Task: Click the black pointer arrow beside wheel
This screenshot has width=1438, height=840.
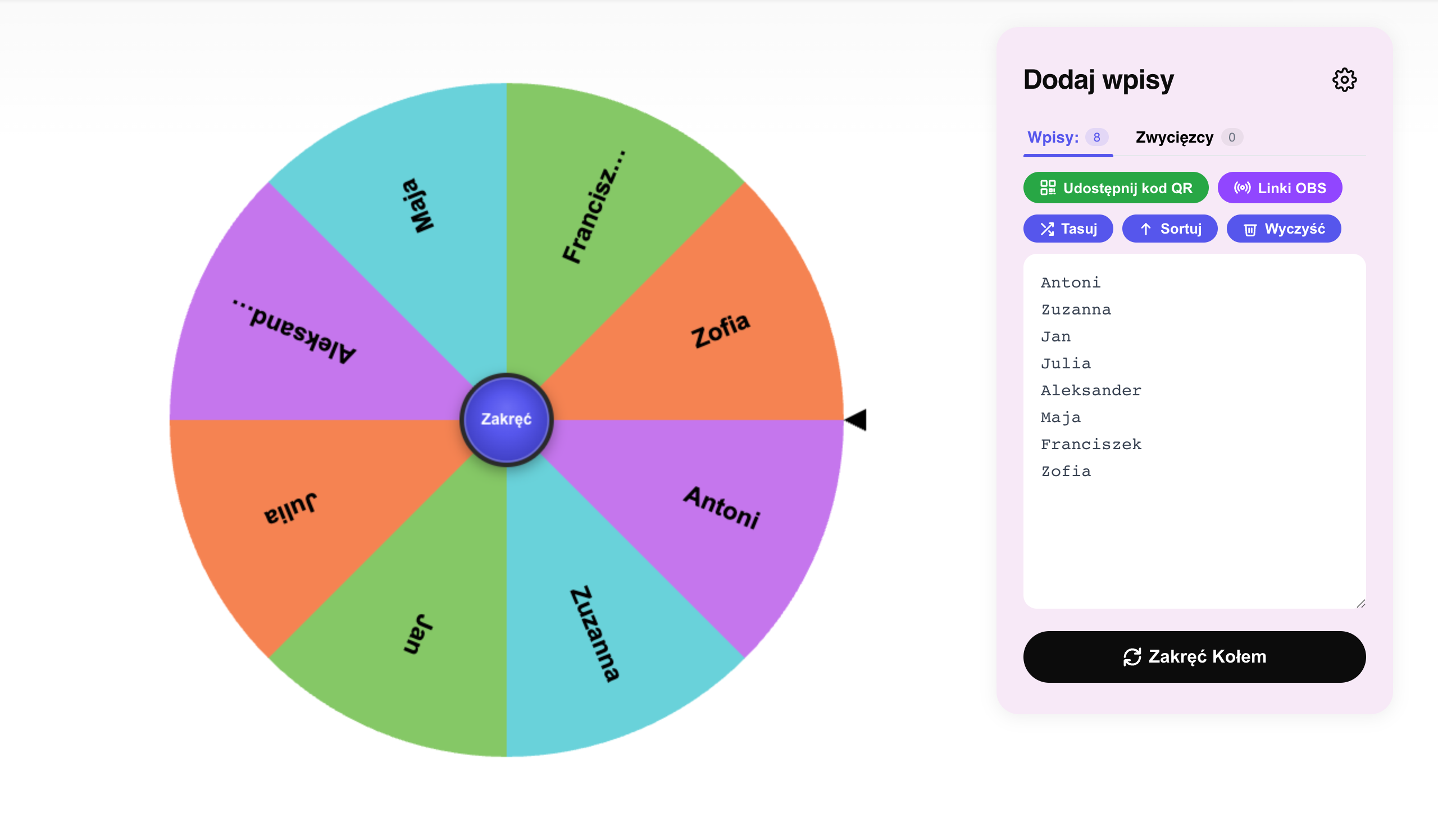Action: click(x=855, y=419)
